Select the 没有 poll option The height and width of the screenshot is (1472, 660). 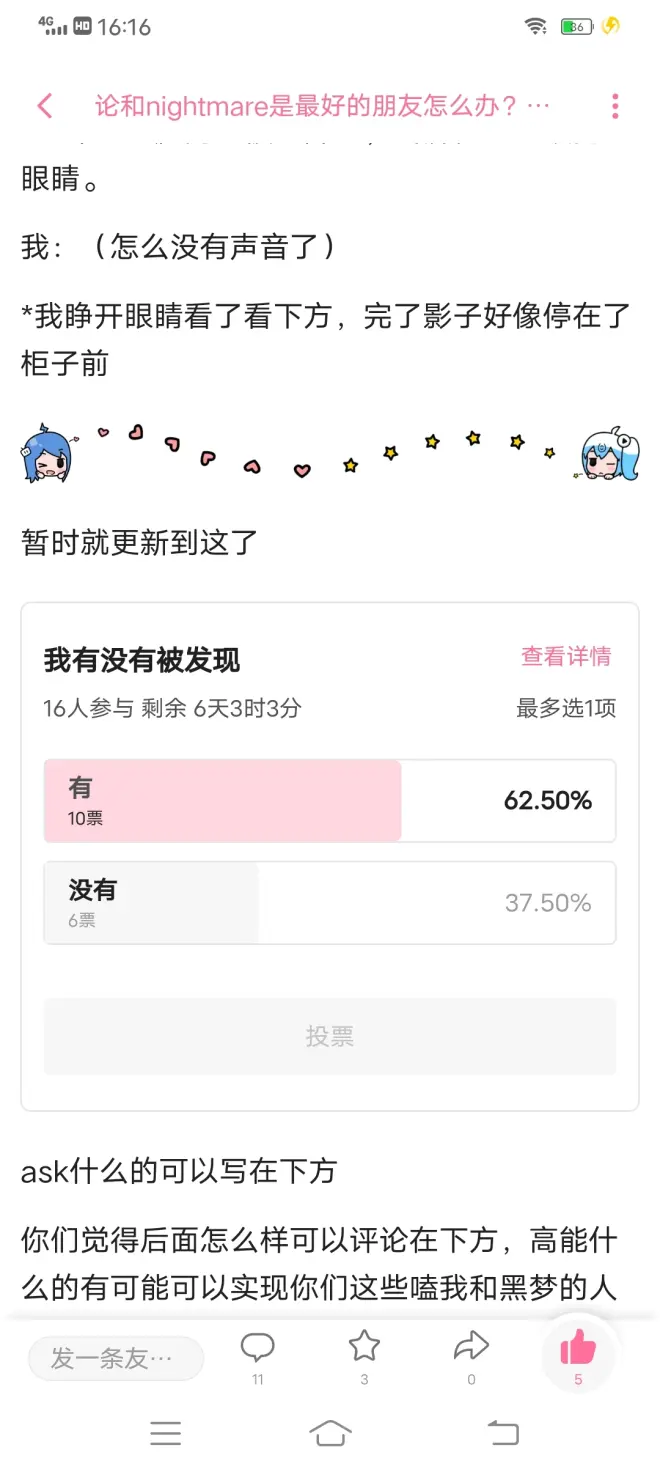click(329, 903)
